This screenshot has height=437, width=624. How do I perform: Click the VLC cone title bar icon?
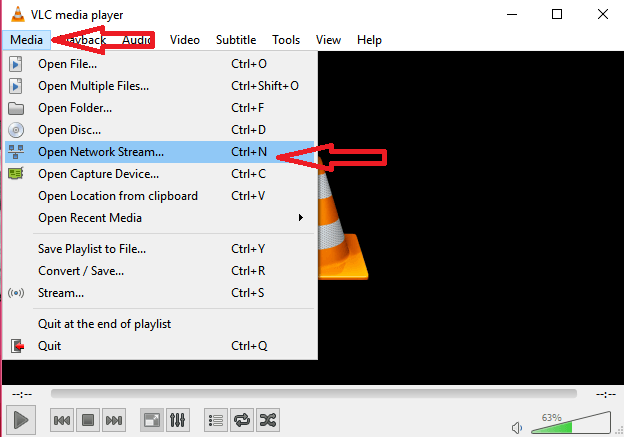18,14
